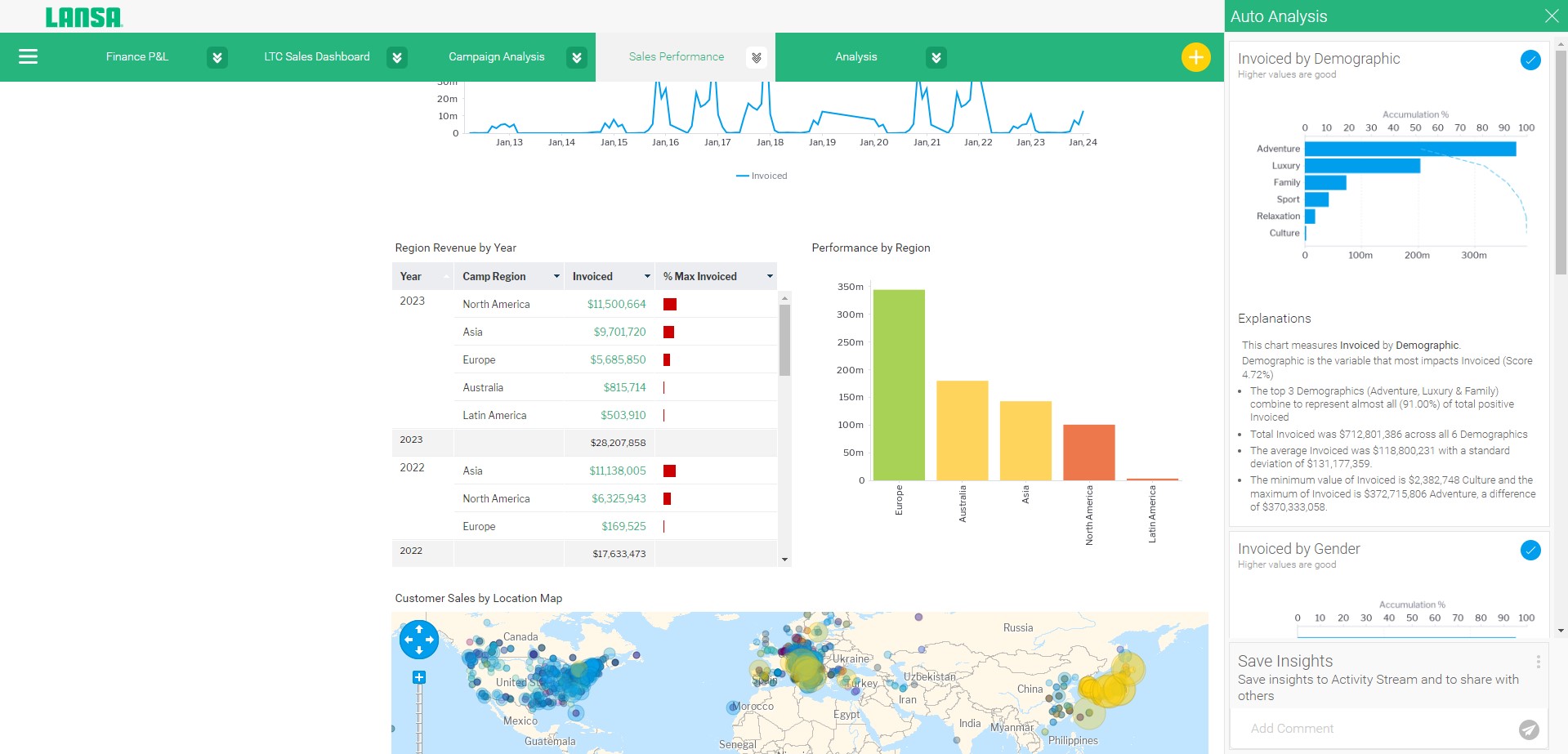Send comment using the paper plane icon
1568x754 pixels.
tap(1529, 729)
